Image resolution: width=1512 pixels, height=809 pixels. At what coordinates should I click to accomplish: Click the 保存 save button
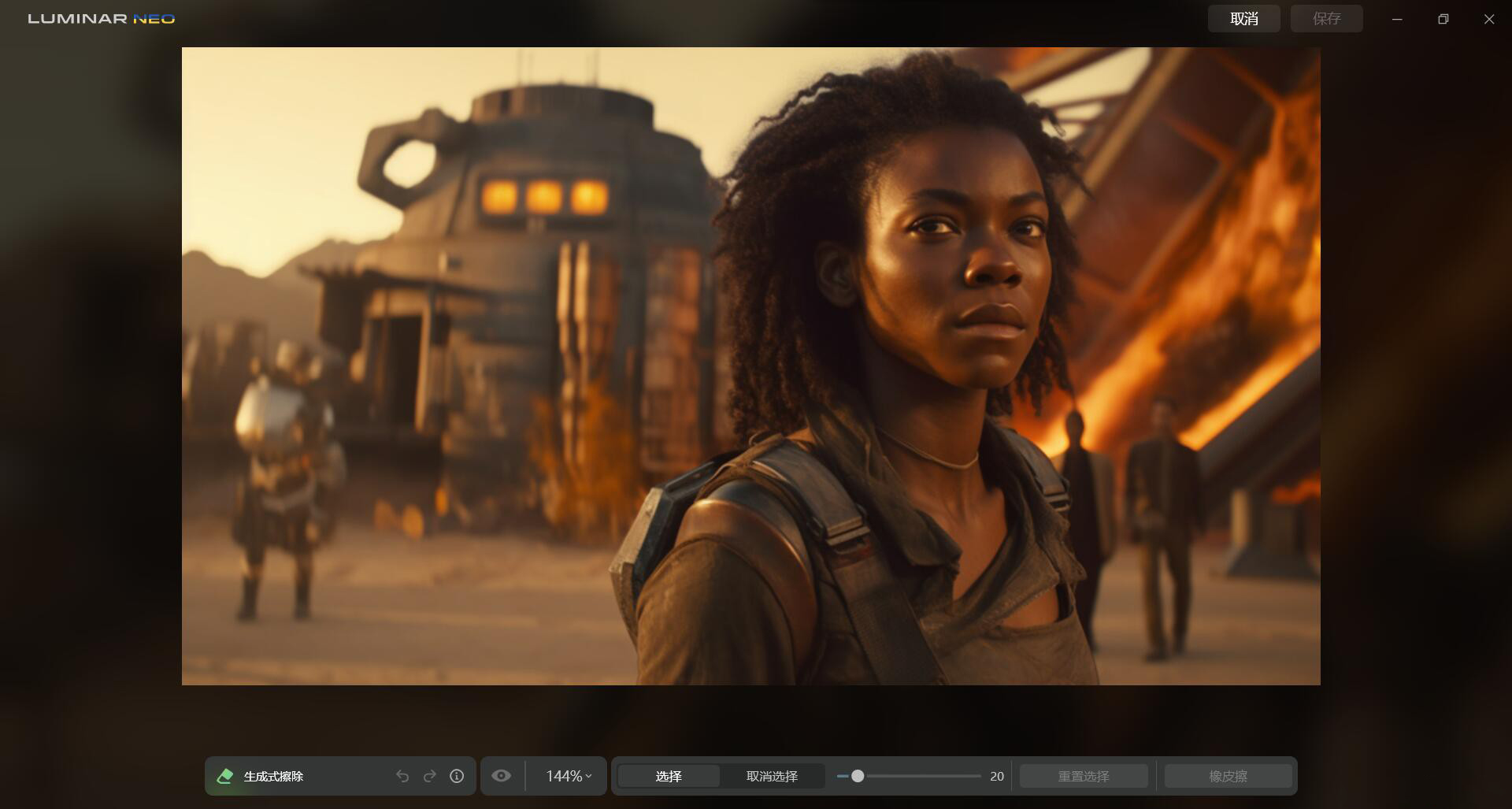(x=1326, y=19)
